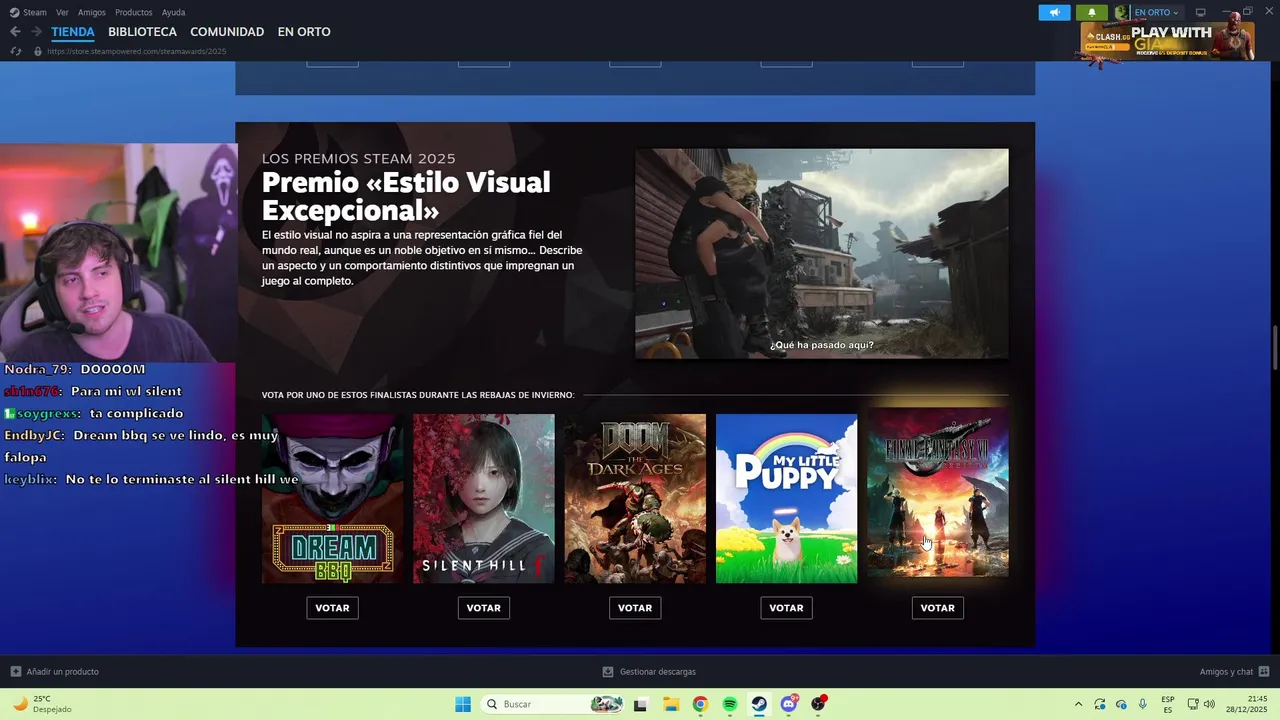Click the store URL address bar
The width and height of the screenshot is (1280, 720).
(x=136, y=51)
